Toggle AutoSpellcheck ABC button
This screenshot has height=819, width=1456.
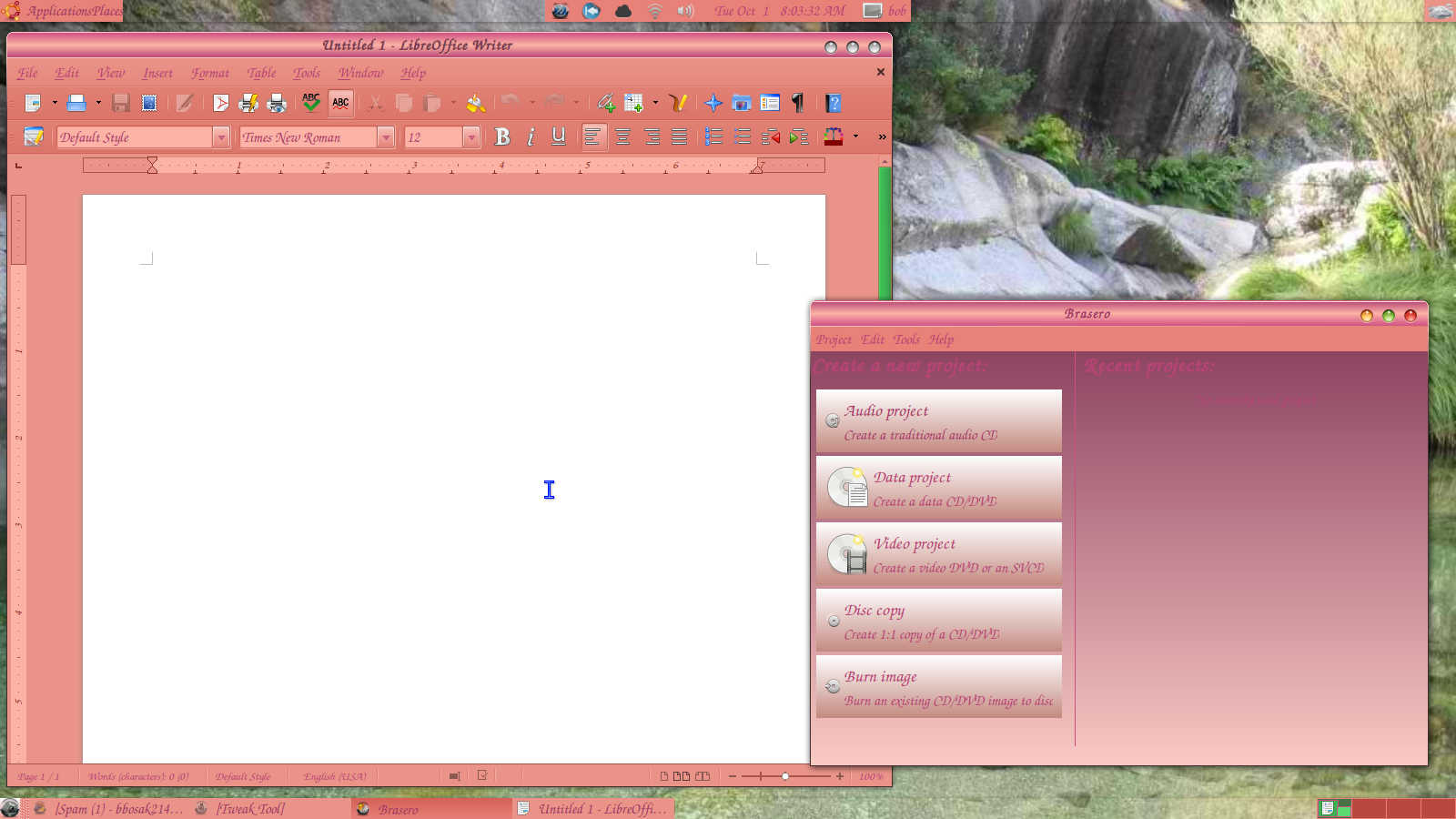(x=340, y=103)
